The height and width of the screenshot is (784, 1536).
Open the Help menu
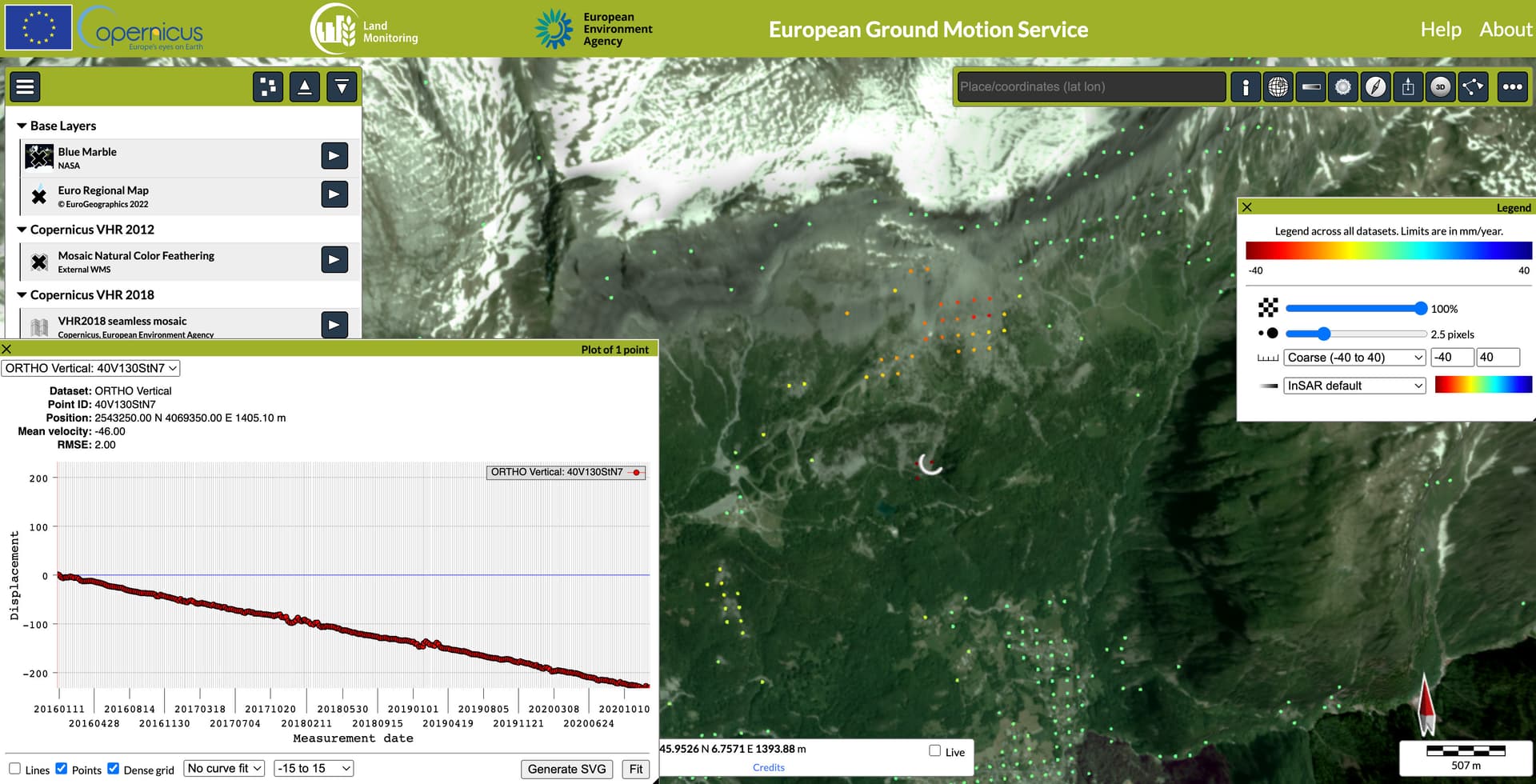(x=1440, y=30)
